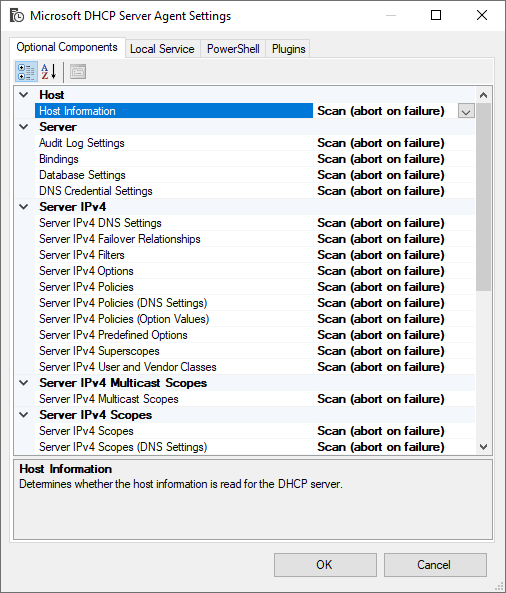This screenshot has width=506, height=593.
Task: Collapse the Server IPv4 Multicast Scopes category
Action: click(24, 383)
